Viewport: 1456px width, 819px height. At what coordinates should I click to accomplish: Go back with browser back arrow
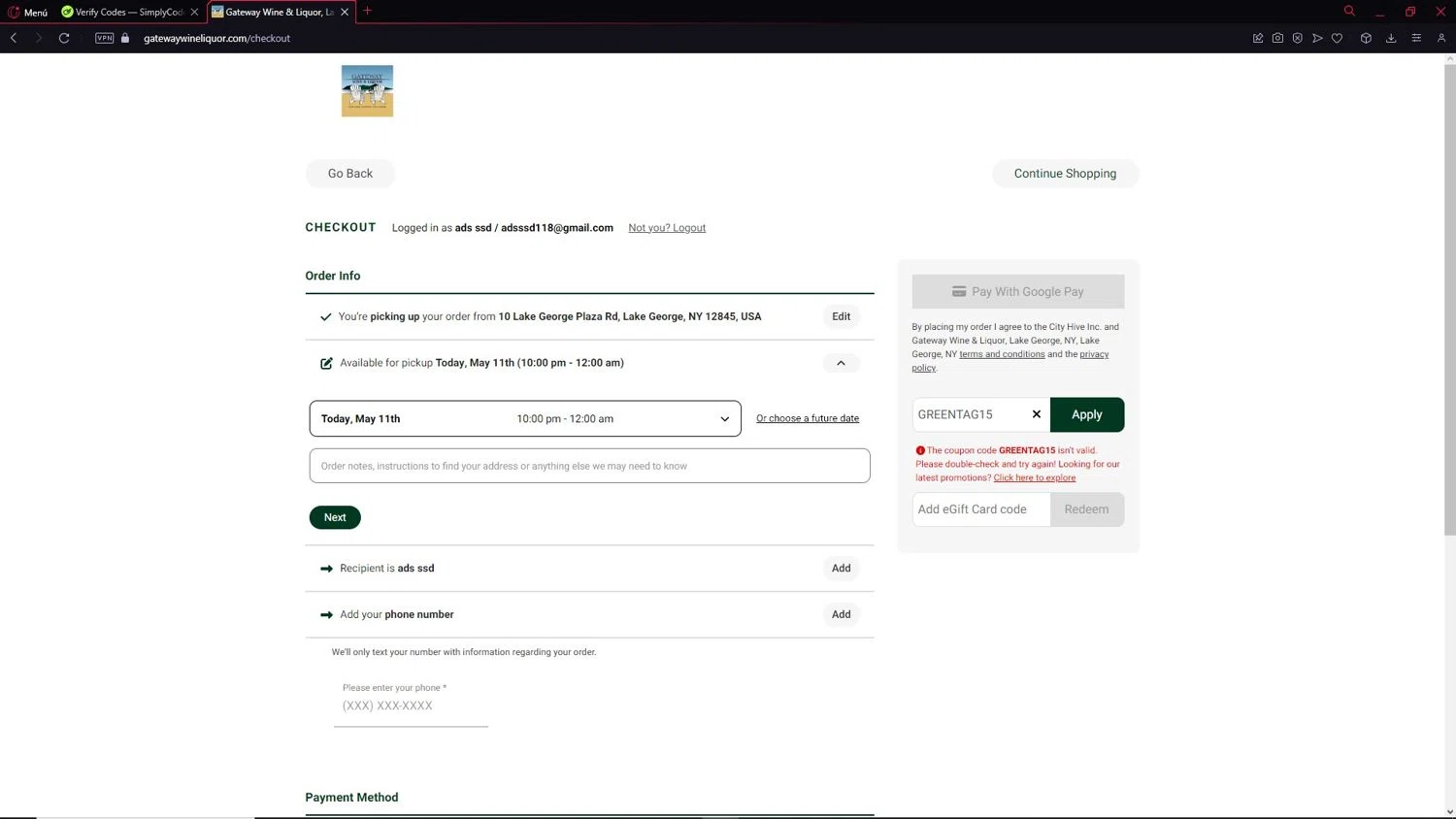point(14,38)
